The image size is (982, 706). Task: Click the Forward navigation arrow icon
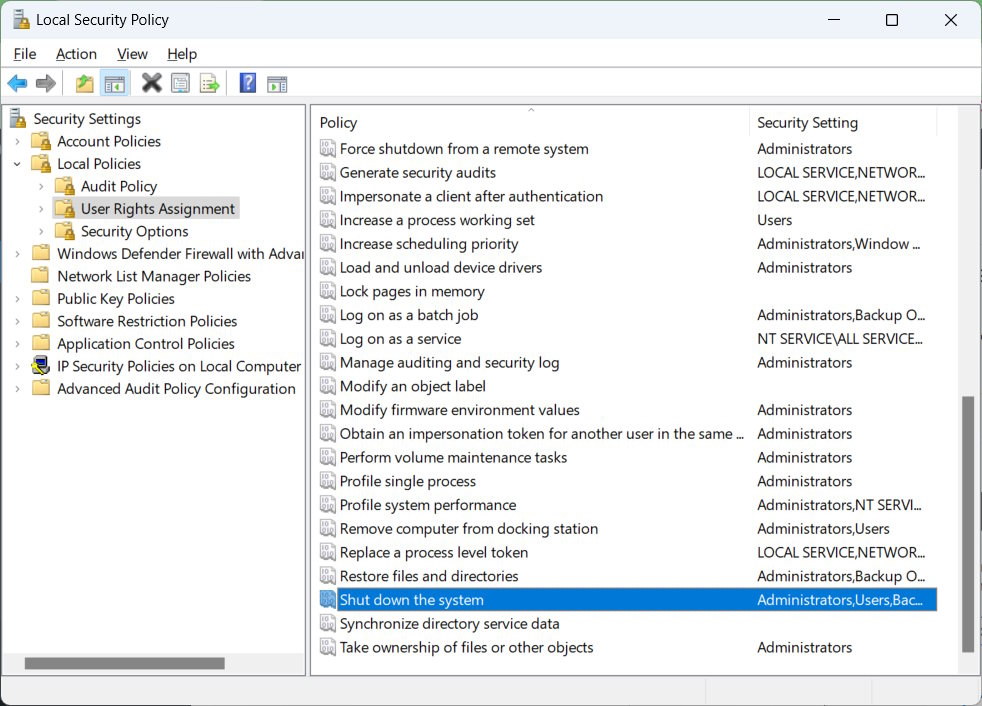pyautogui.click(x=45, y=83)
